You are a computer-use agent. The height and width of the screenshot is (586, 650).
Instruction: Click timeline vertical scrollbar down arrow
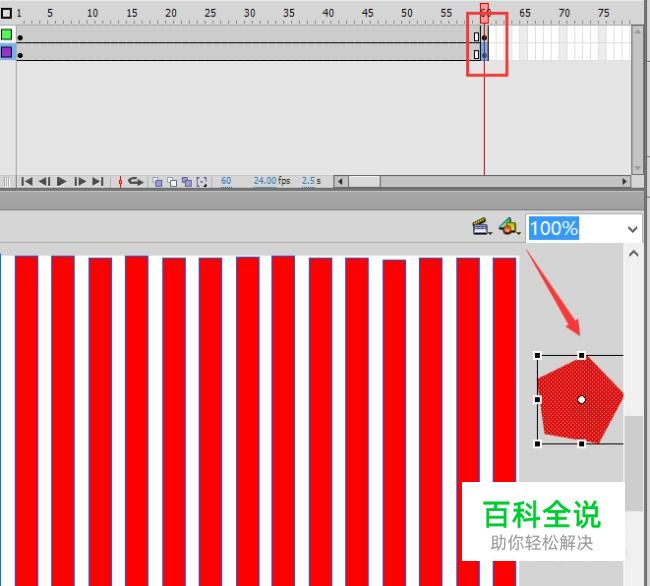[638, 168]
